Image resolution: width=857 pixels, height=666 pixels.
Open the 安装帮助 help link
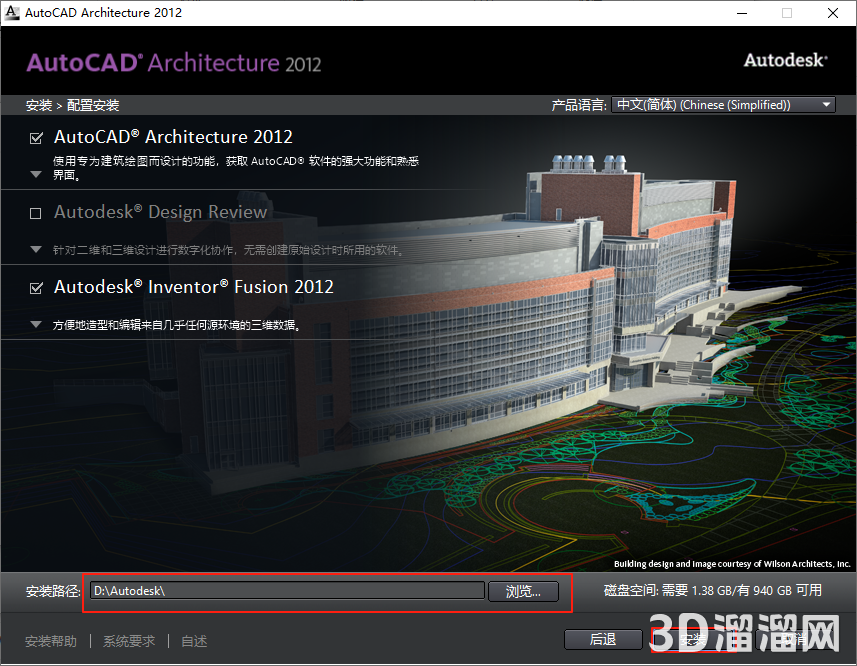pos(51,641)
